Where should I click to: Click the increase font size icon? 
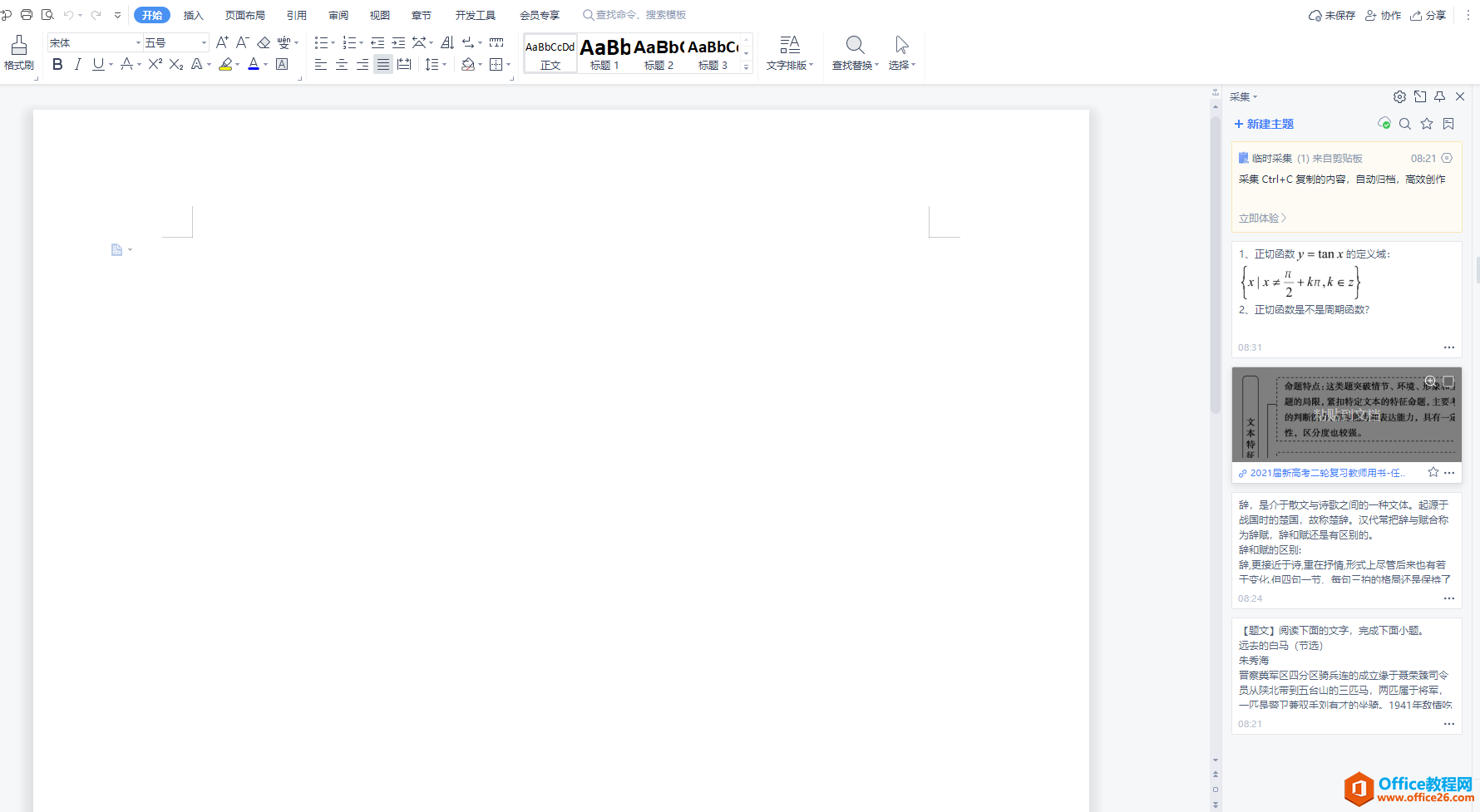[222, 42]
